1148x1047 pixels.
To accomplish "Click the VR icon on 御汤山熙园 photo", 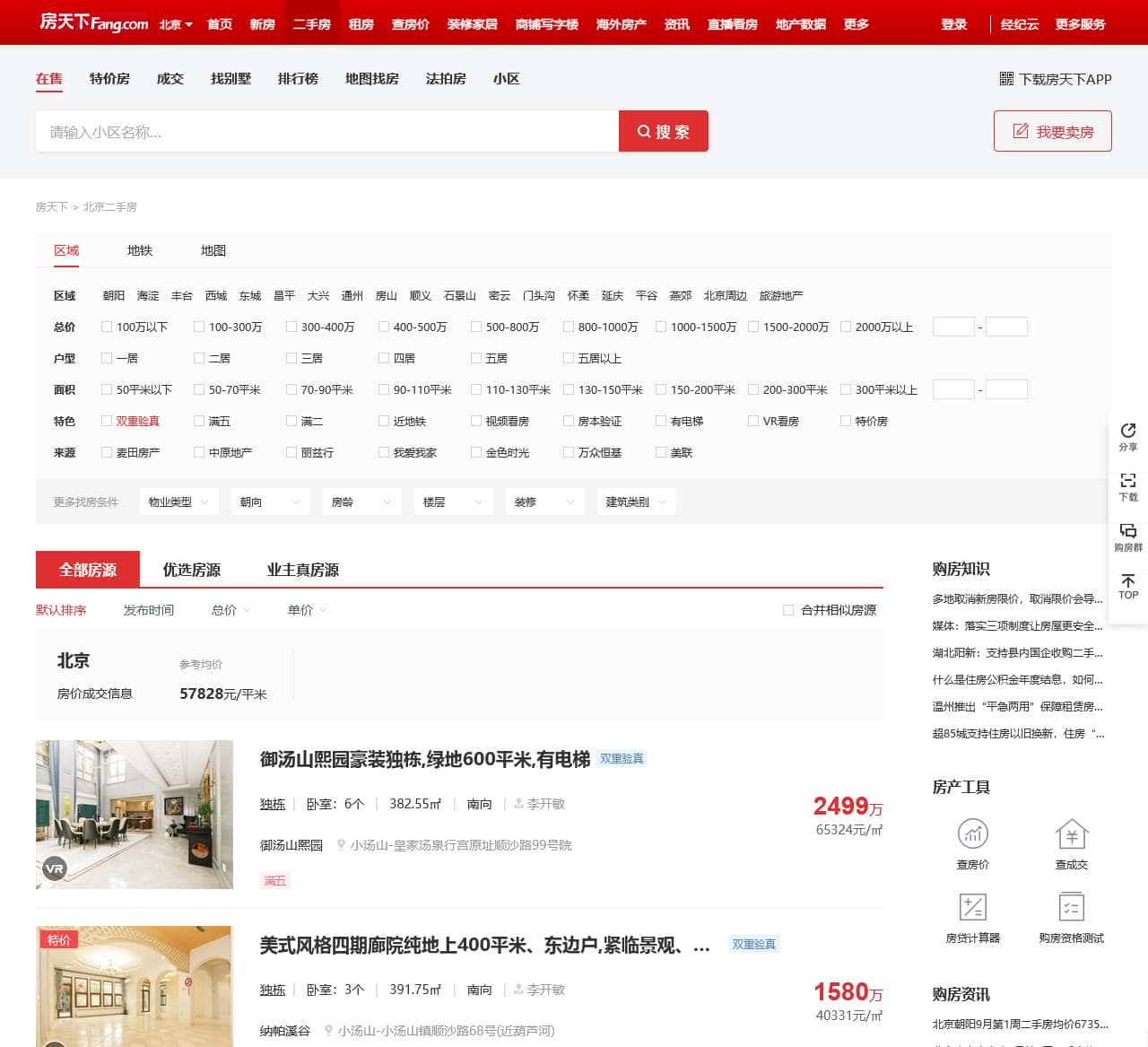I will click(x=54, y=868).
